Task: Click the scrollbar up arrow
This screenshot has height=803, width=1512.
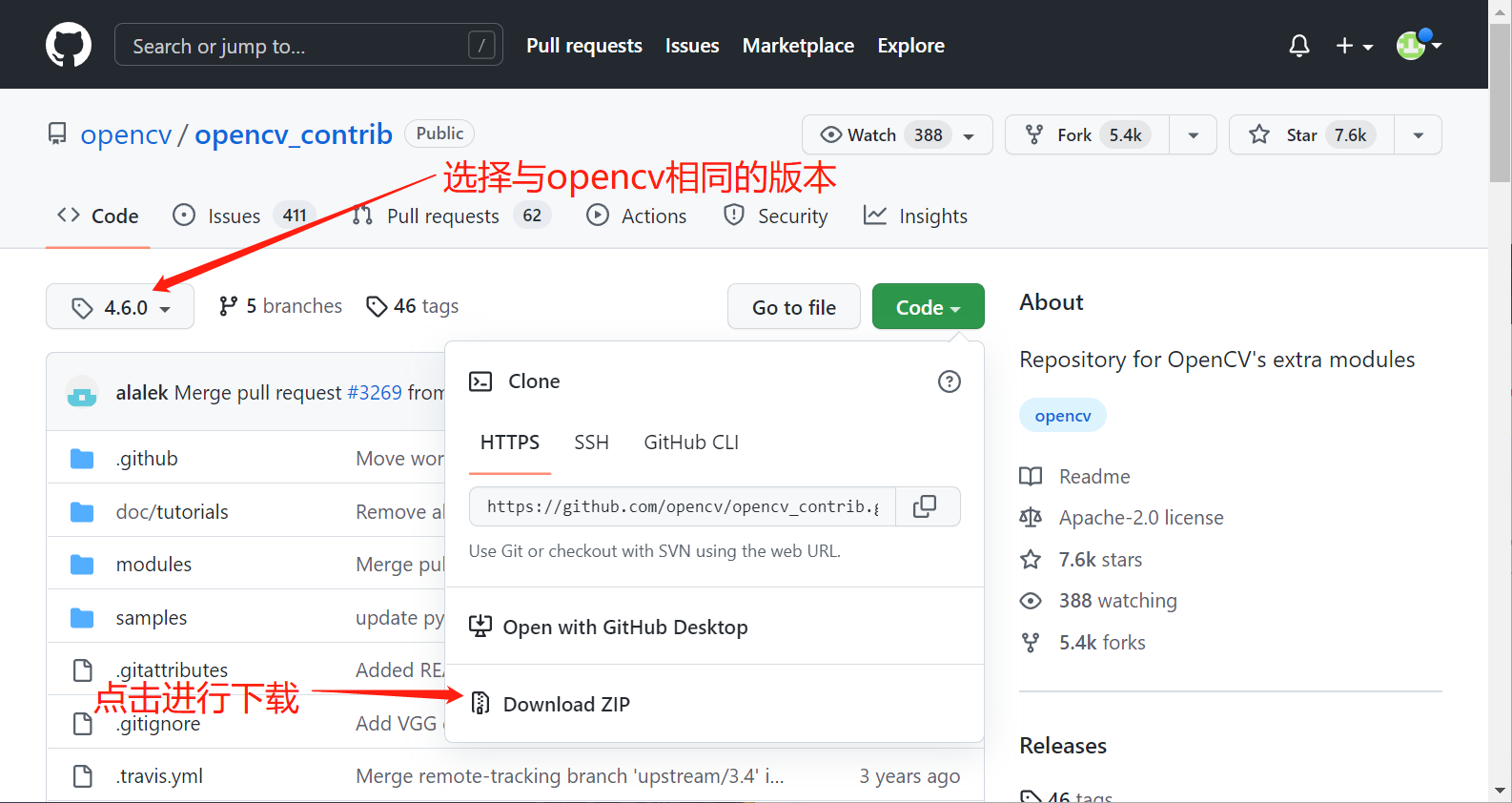Action: click(1501, 10)
